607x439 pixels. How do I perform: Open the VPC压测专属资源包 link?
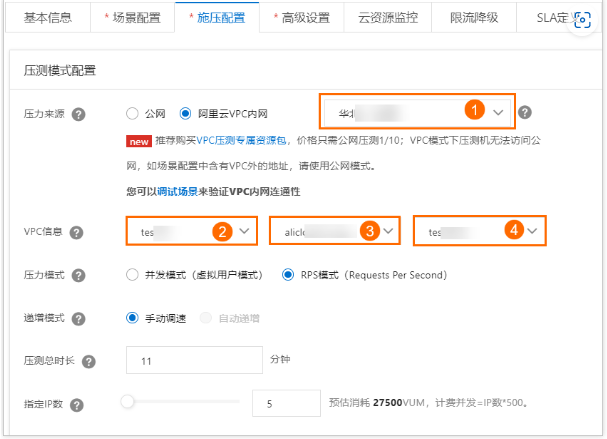point(241,140)
